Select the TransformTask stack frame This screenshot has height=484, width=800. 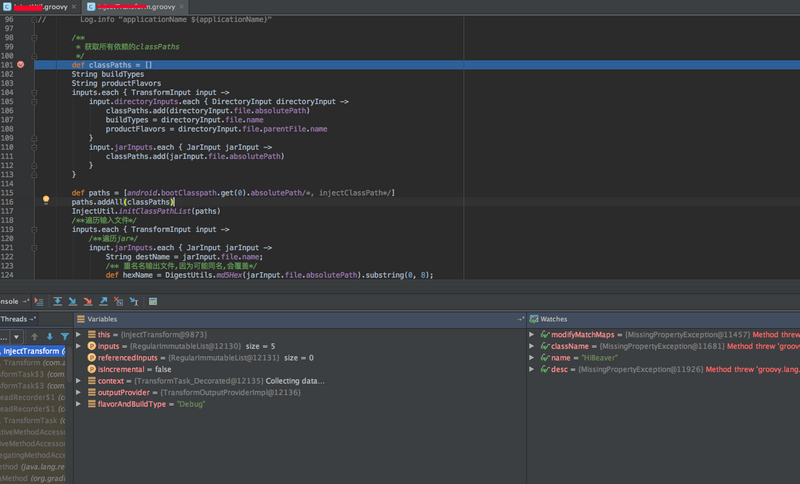pos(33,420)
